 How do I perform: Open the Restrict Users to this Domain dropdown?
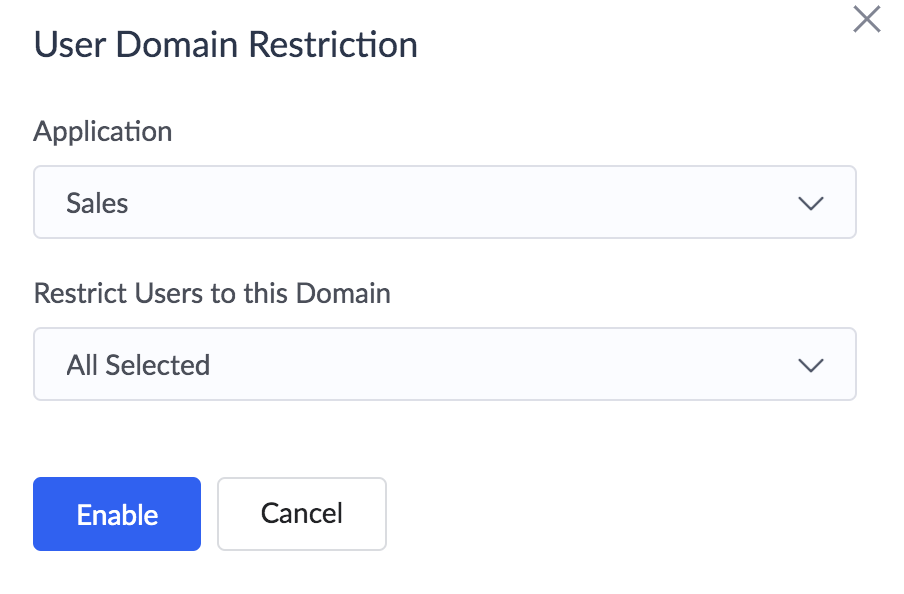(x=445, y=364)
